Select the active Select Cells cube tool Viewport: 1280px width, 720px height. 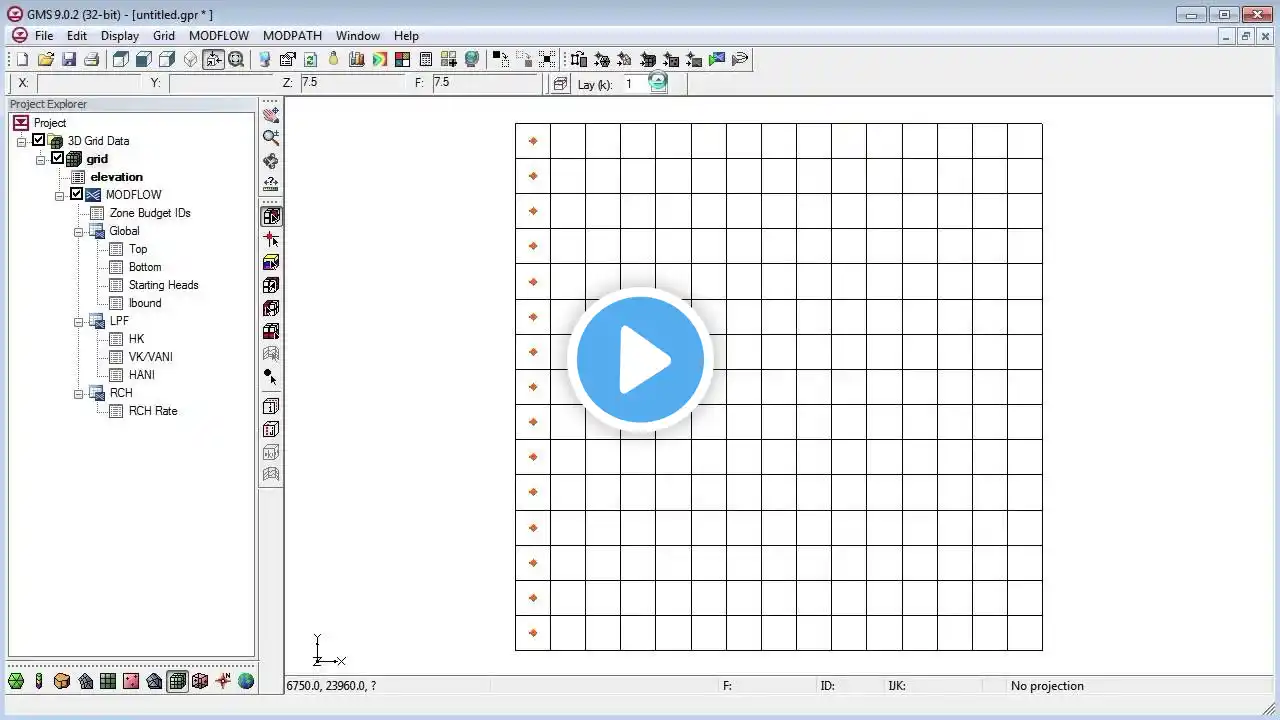click(270, 216)
